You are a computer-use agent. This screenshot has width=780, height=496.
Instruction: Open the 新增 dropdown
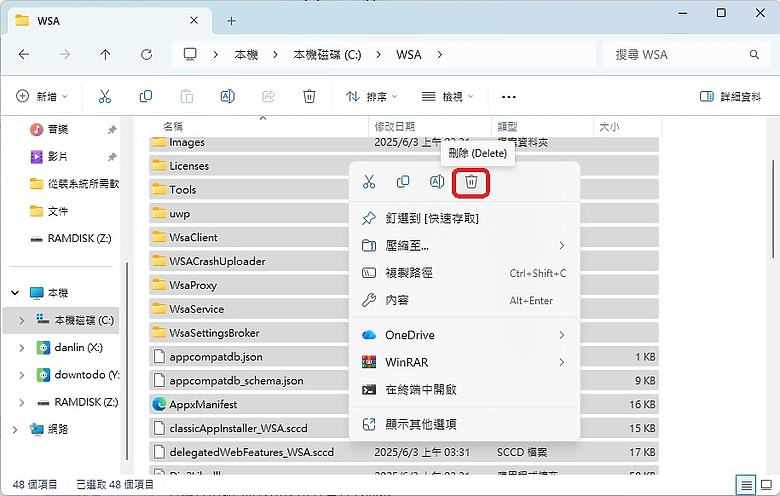(x=42, y=97)
